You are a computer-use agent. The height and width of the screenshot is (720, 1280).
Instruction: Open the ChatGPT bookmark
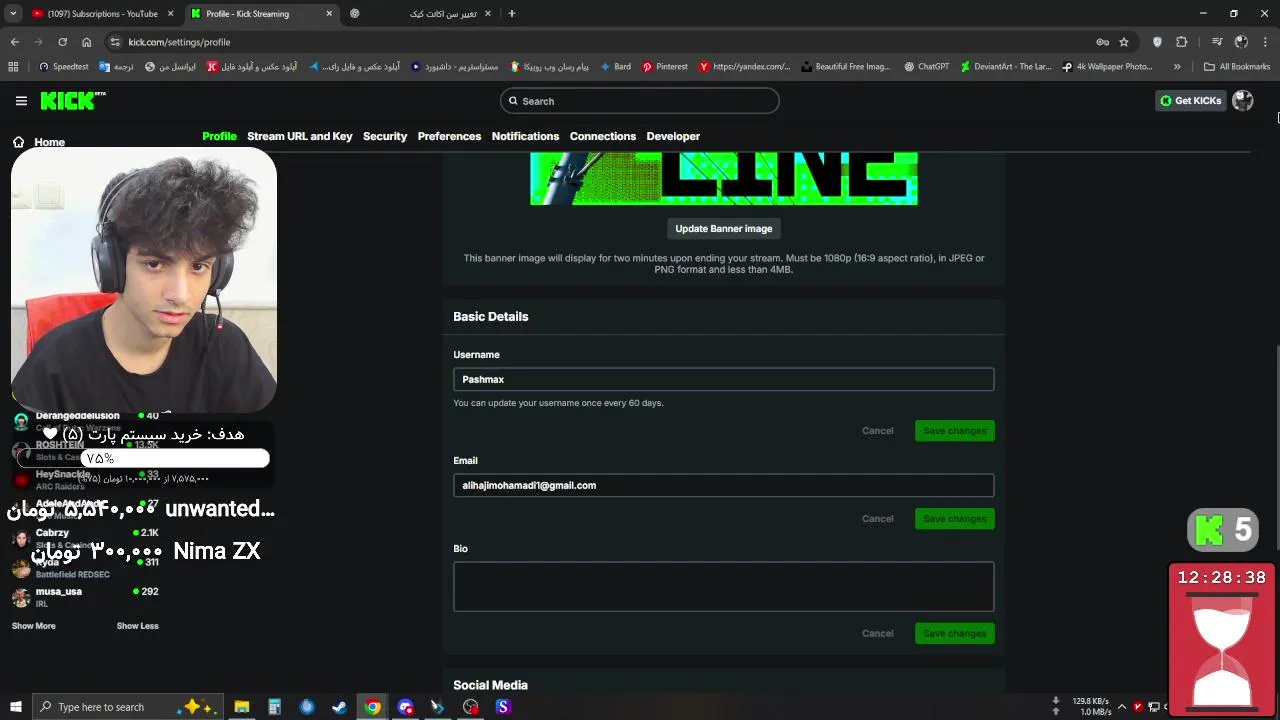(926, 67)
